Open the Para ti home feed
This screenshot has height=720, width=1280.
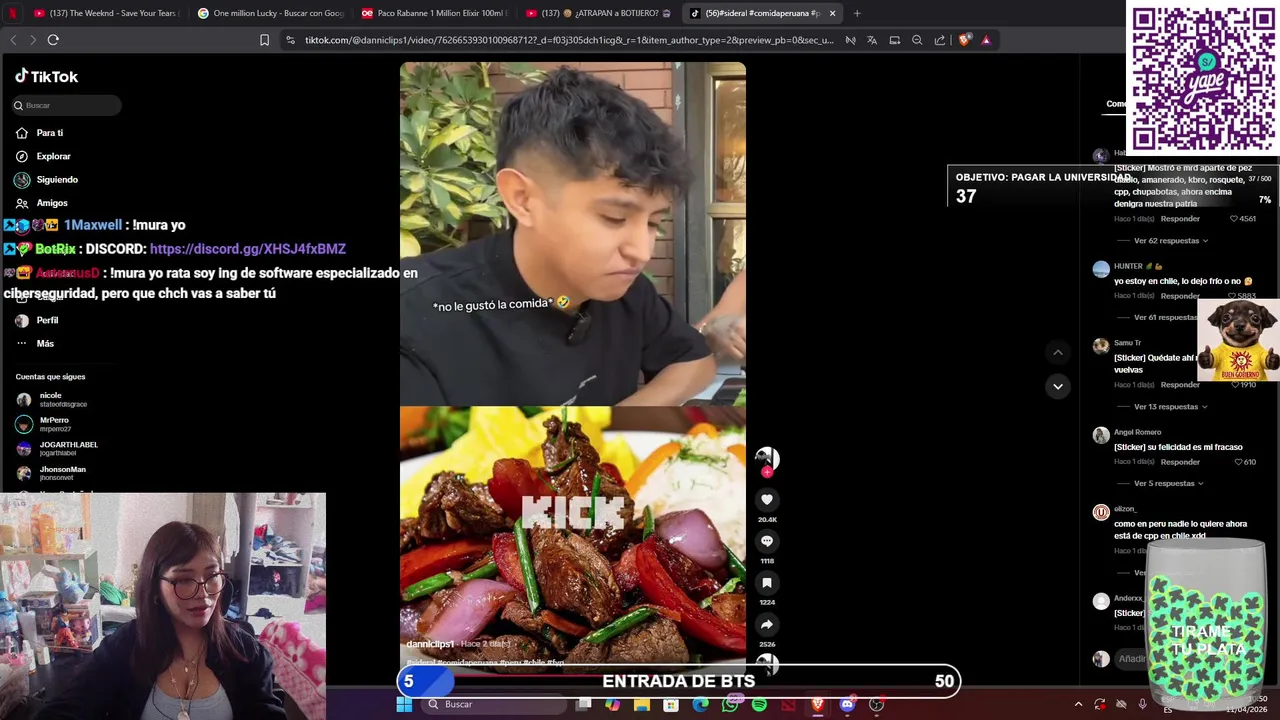pos(40,133)
